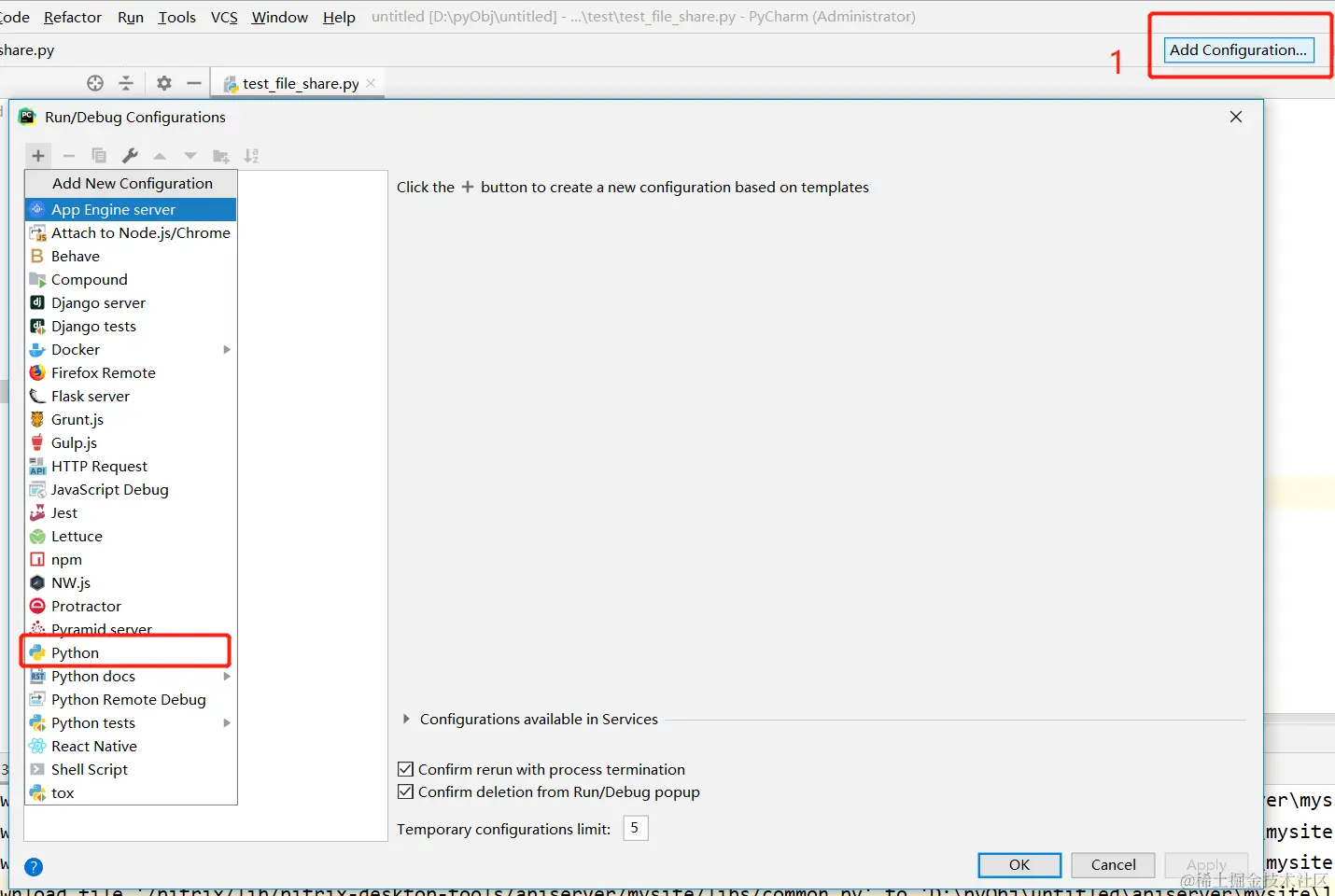Image resolution: width=1335 pixels, height=896 pixels.
Task: Click the Copy Configuration icon
Action: [99, 156]
